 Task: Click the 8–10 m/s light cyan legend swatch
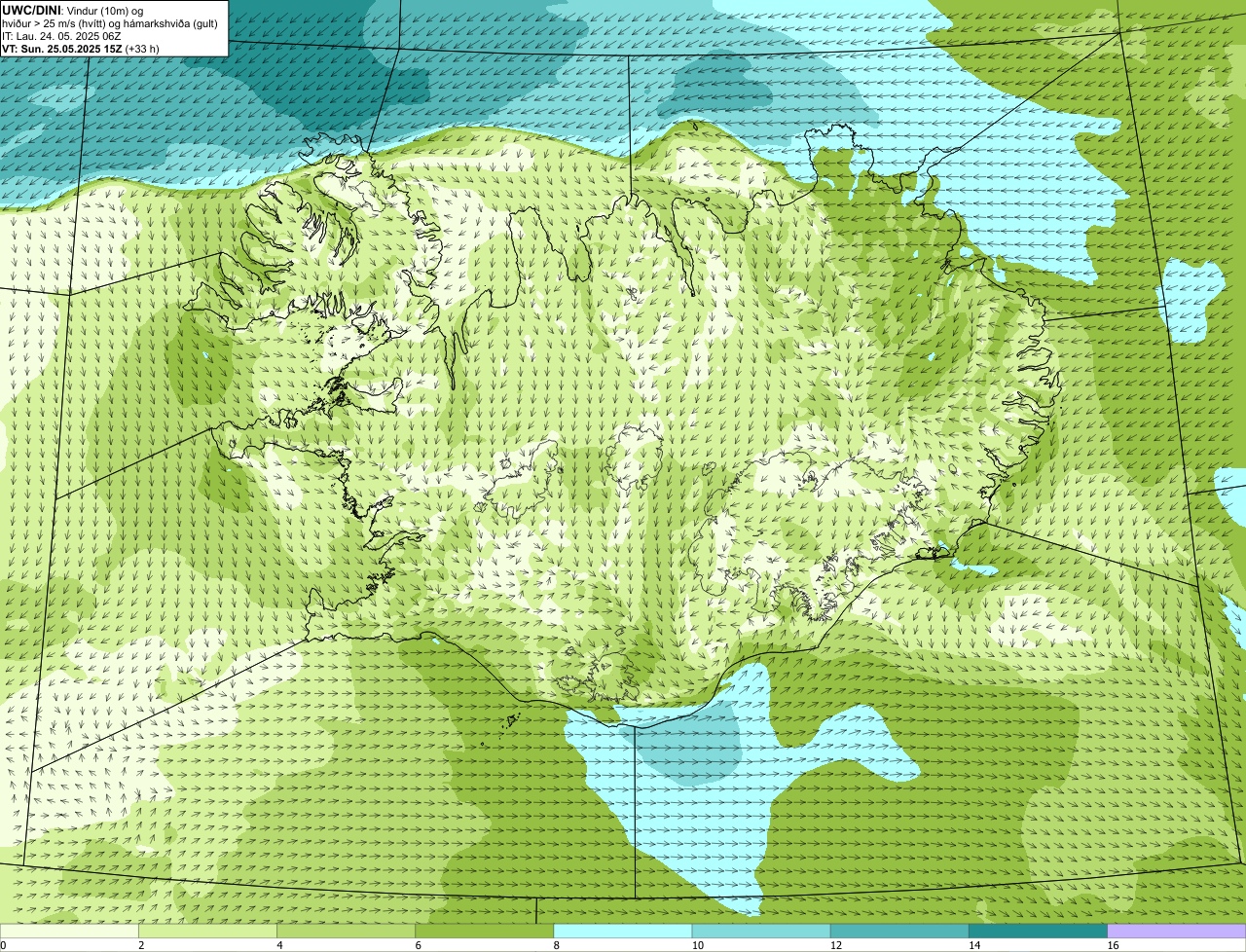(x=622, y=931)
